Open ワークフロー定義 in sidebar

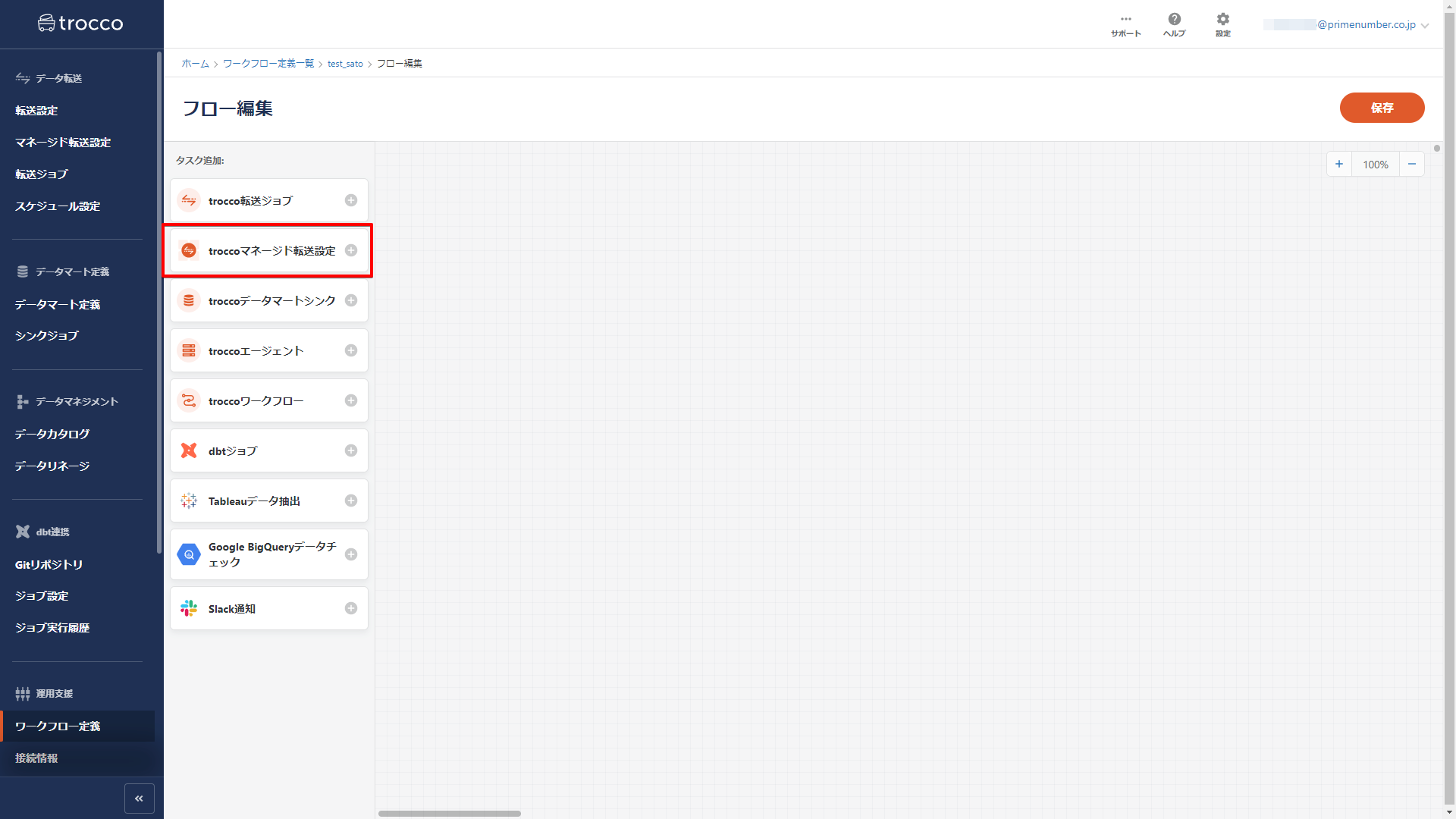pos(77,726)
